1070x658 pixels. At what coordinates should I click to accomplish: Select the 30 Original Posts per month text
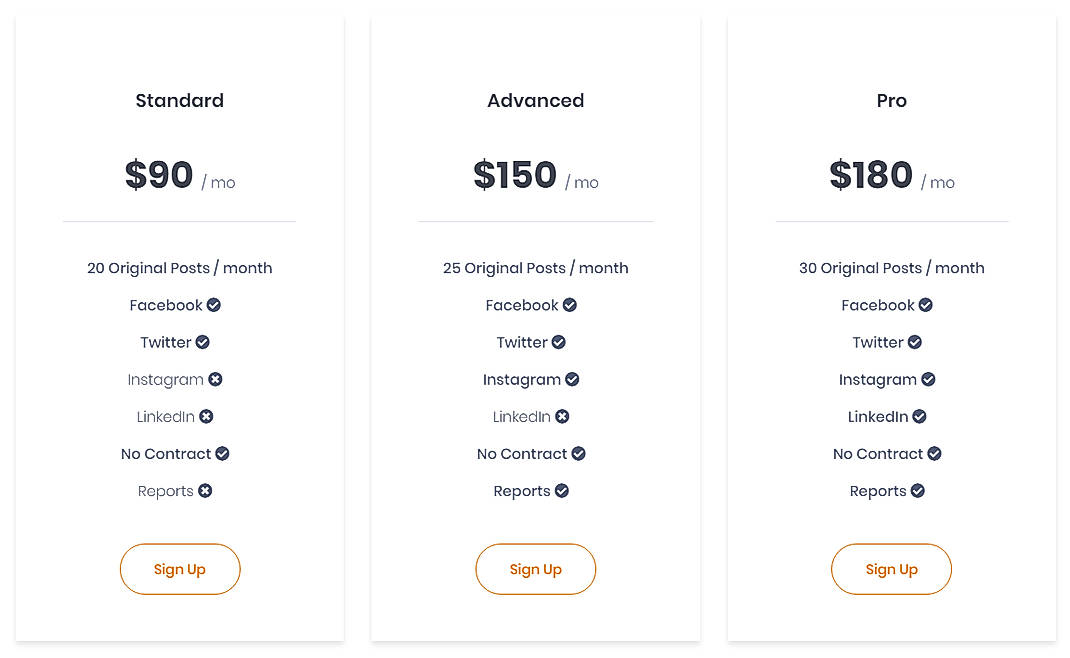891,268
